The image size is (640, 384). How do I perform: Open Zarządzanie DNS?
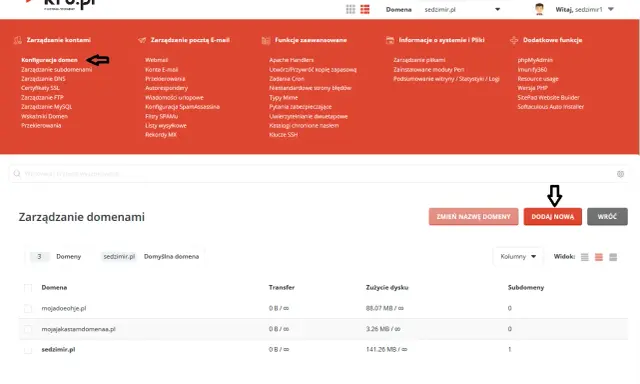[x=43, y=79]
